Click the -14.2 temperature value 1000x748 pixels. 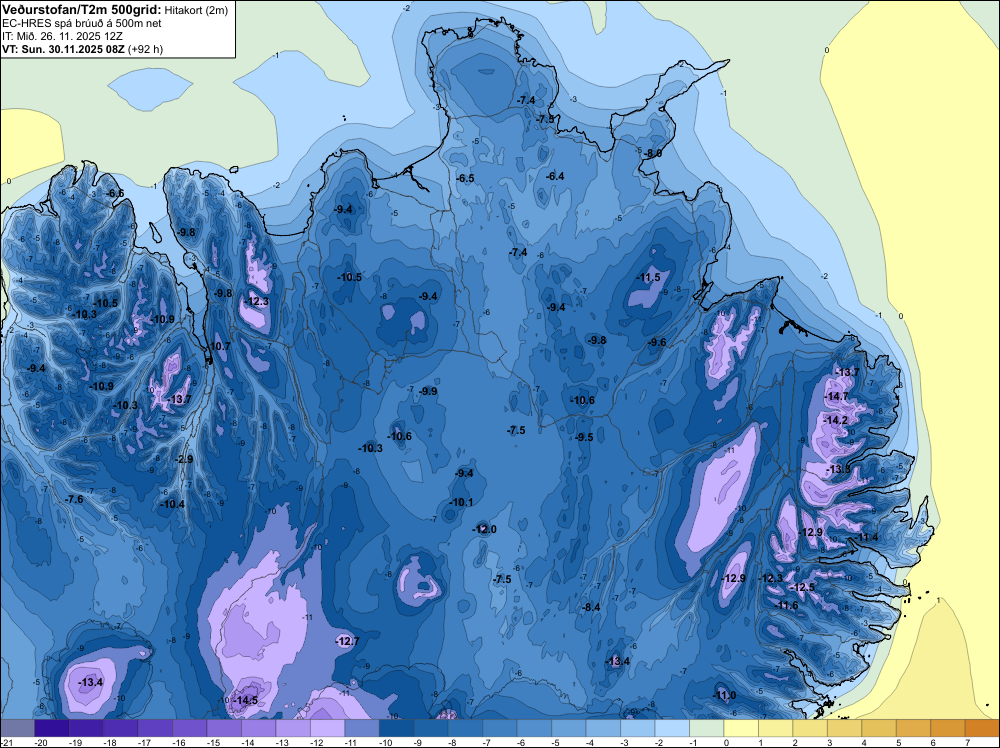[835, 420]
